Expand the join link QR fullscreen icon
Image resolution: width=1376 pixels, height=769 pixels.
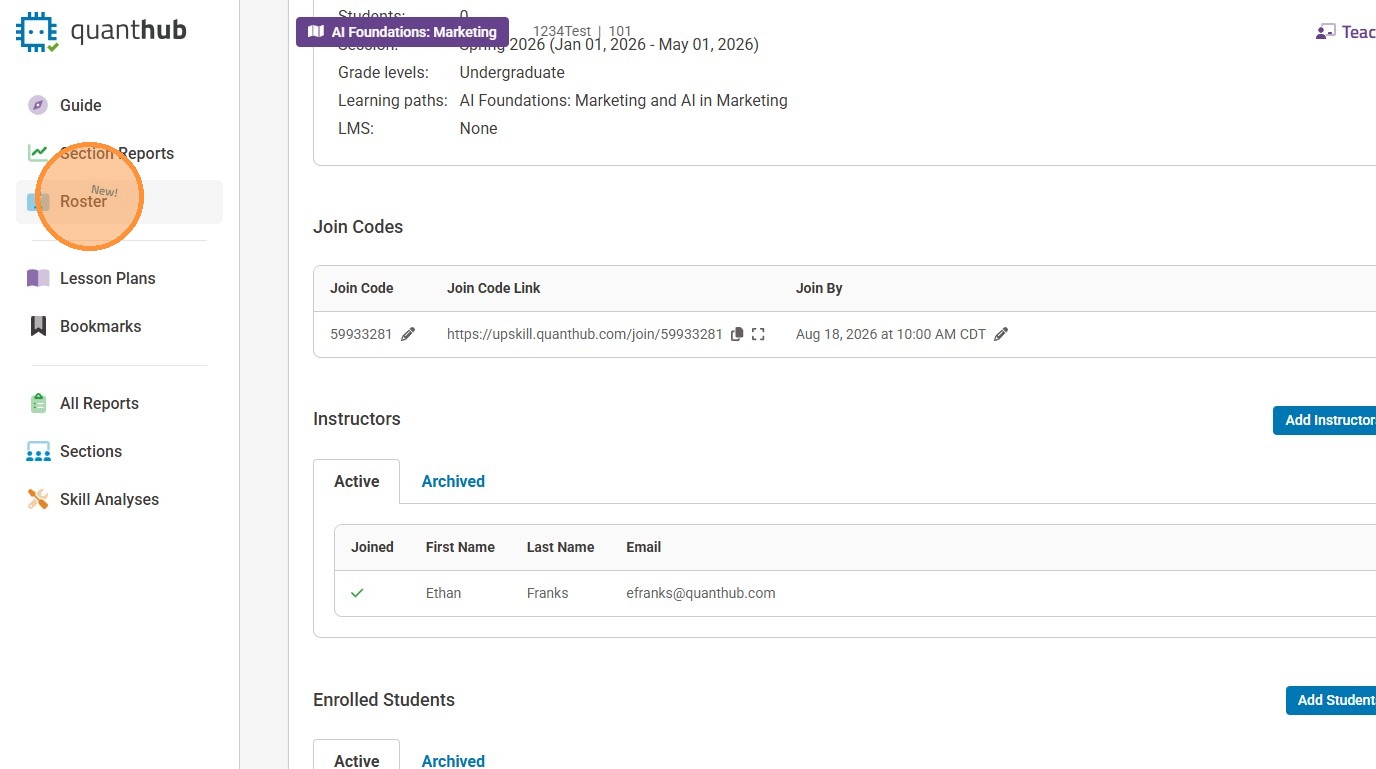click(758, 334)
